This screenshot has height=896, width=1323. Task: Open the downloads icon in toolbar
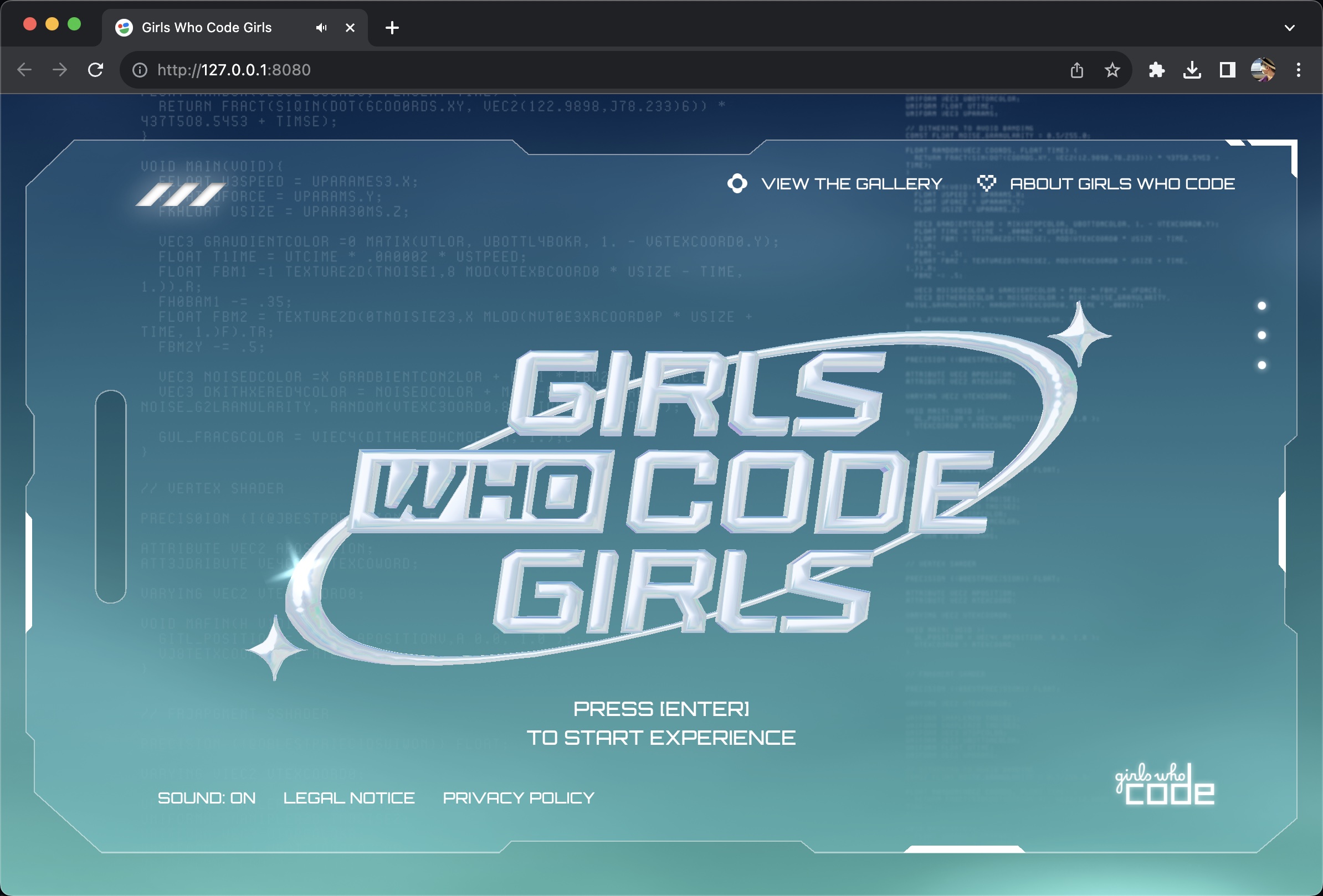click(x=1192, y=70)
